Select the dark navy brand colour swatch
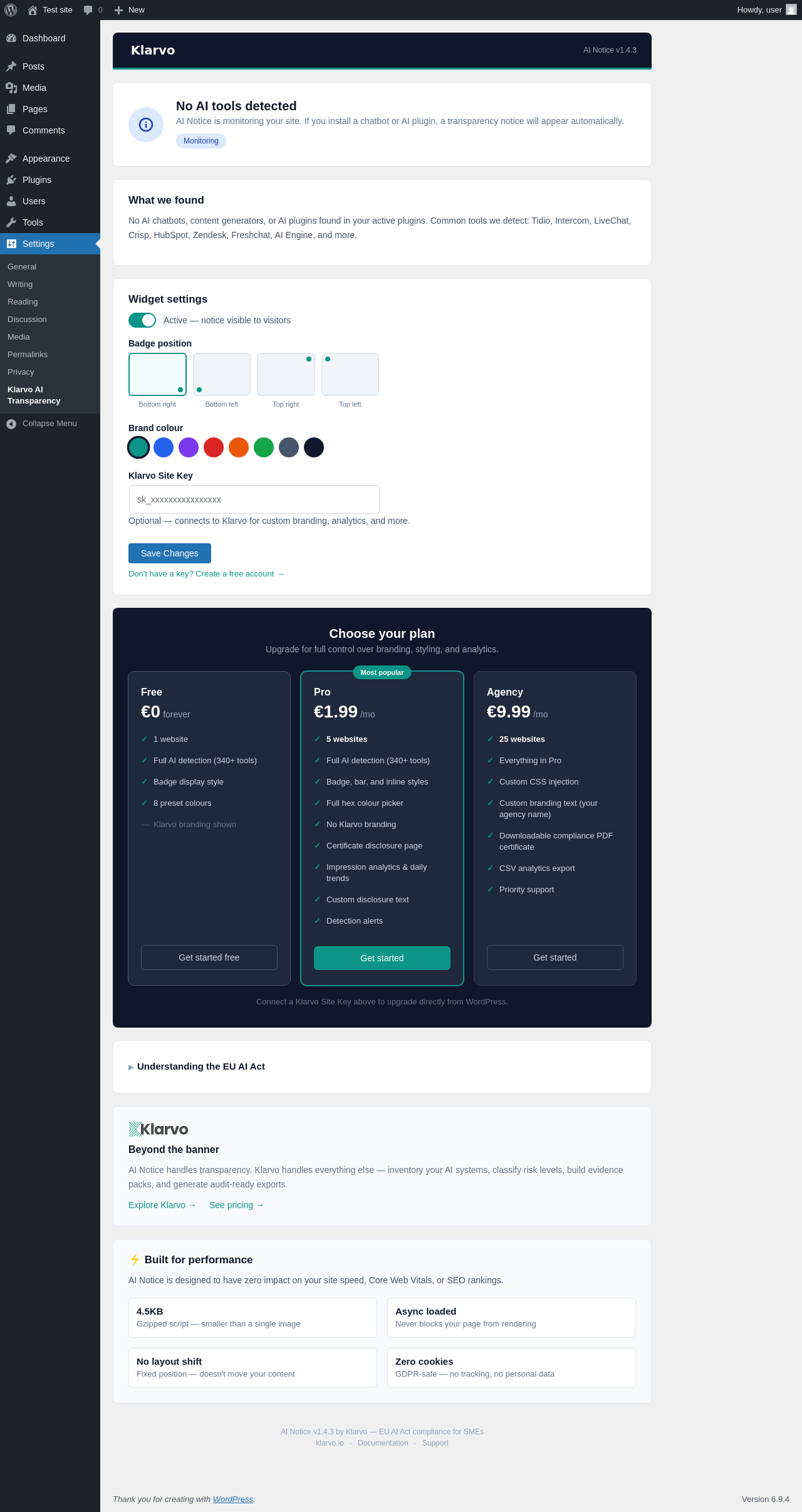 [314, 447]
